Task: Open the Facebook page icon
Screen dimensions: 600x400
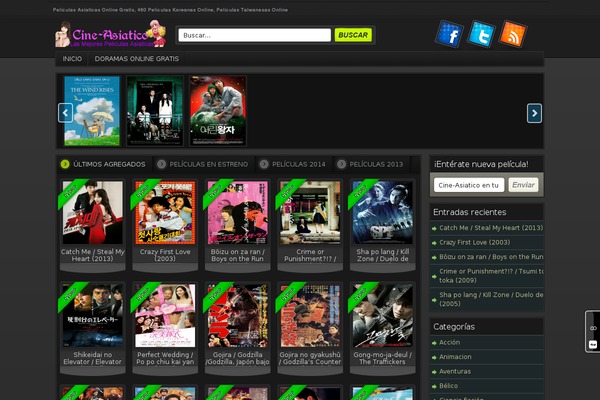Action: tap(450, 34)
